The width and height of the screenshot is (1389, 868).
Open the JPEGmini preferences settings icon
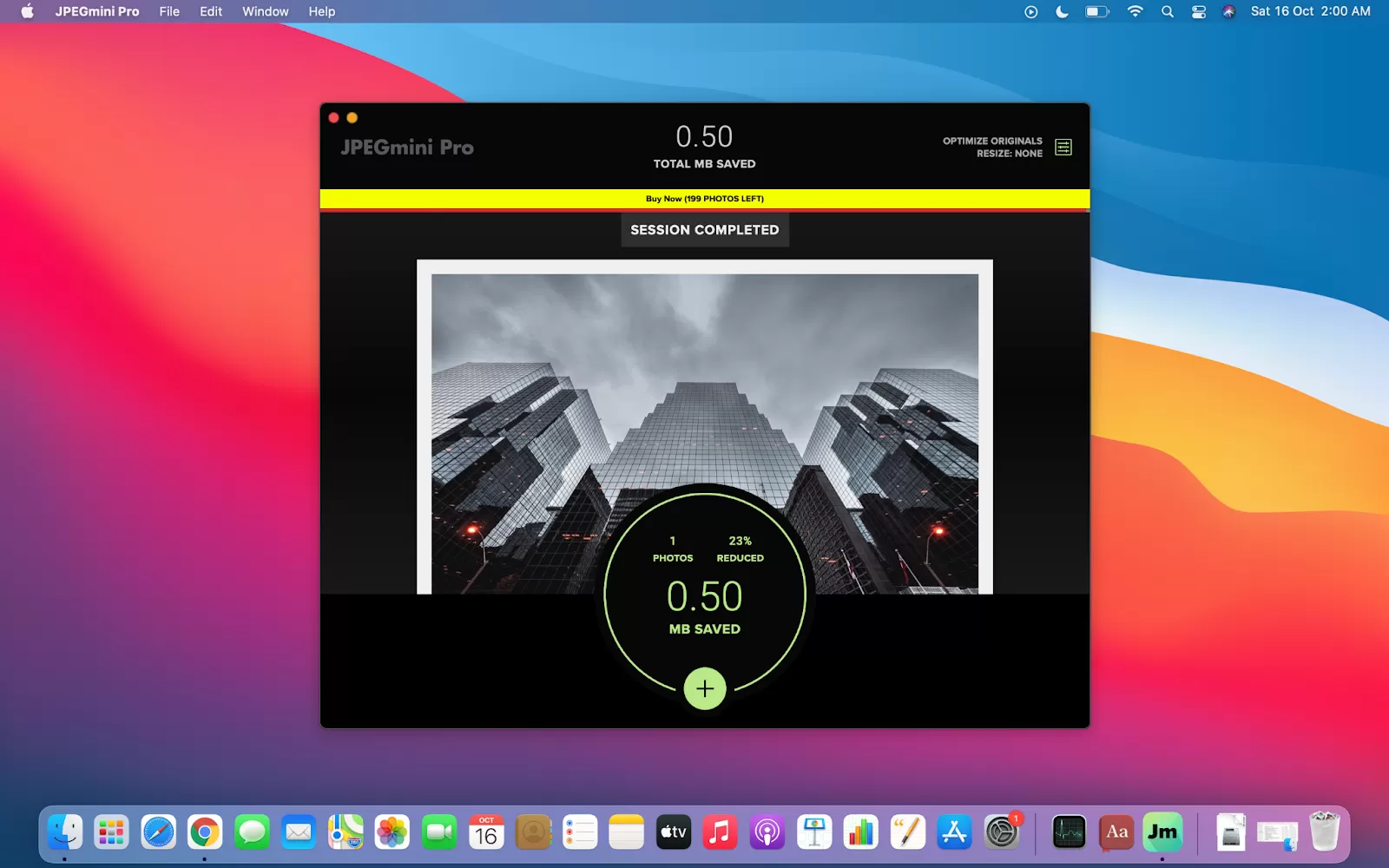(x=1063, y=148)
